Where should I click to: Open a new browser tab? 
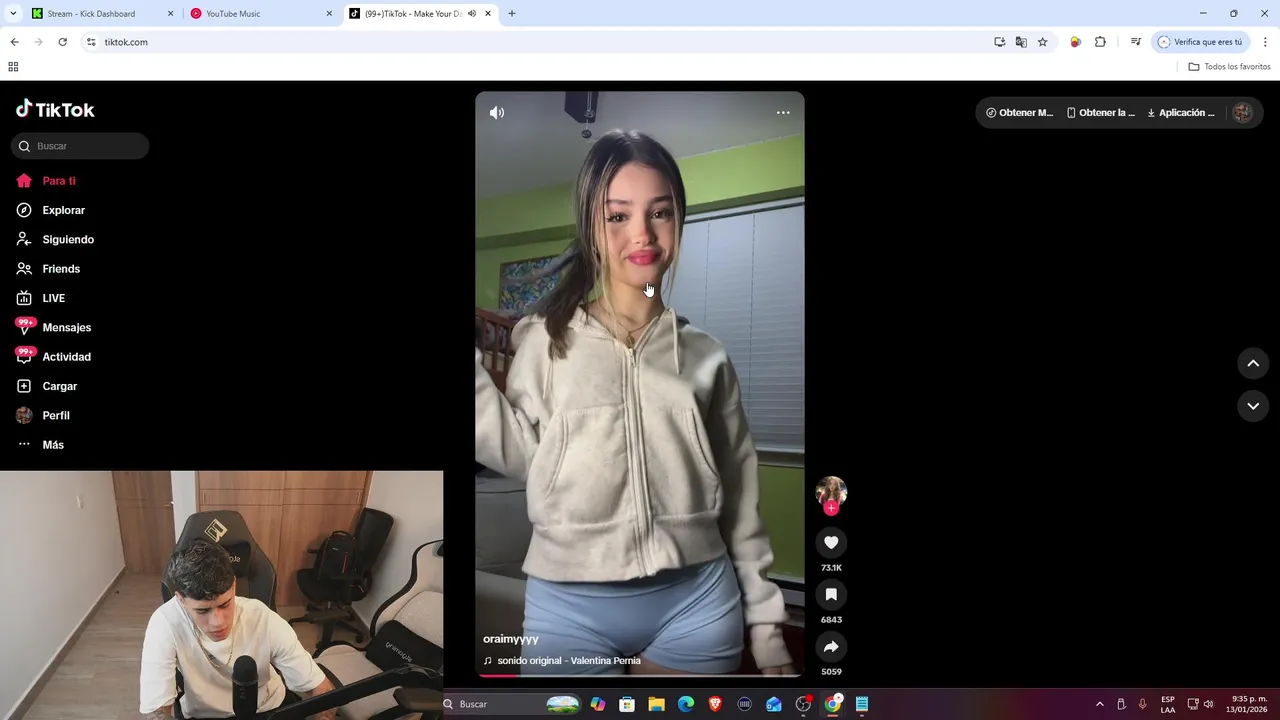(512, 14)
